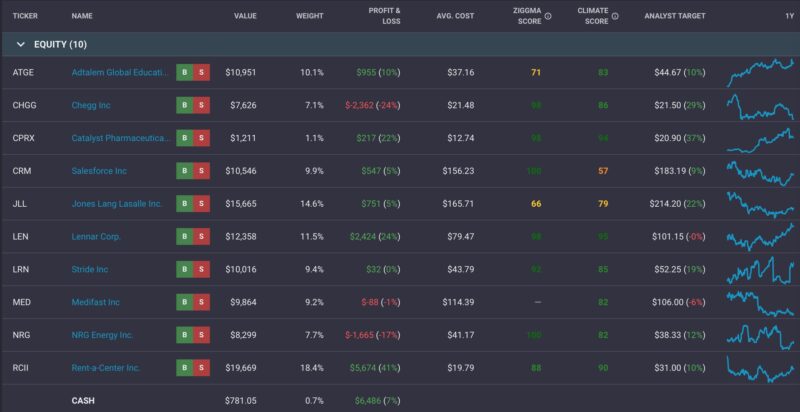Collapse the EQUITY (10) section chevron

(x=21, y=44)
